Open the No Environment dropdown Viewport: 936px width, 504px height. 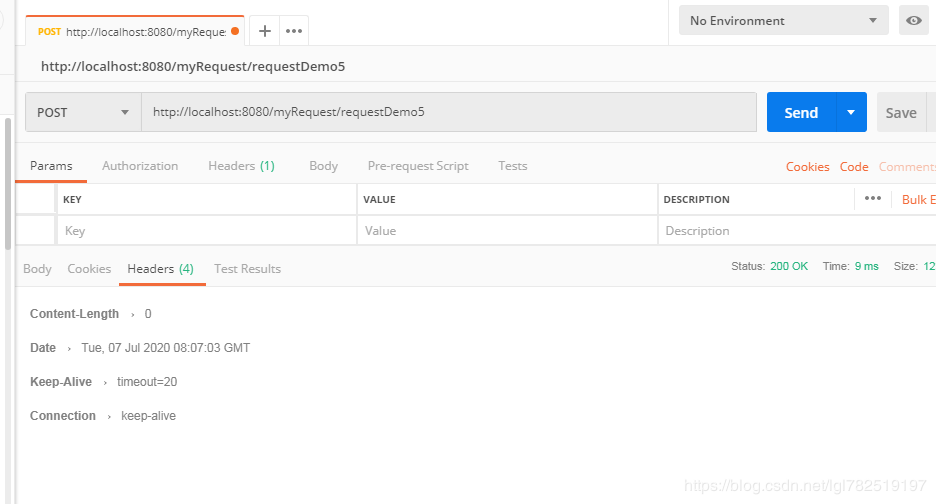point(783,20)
